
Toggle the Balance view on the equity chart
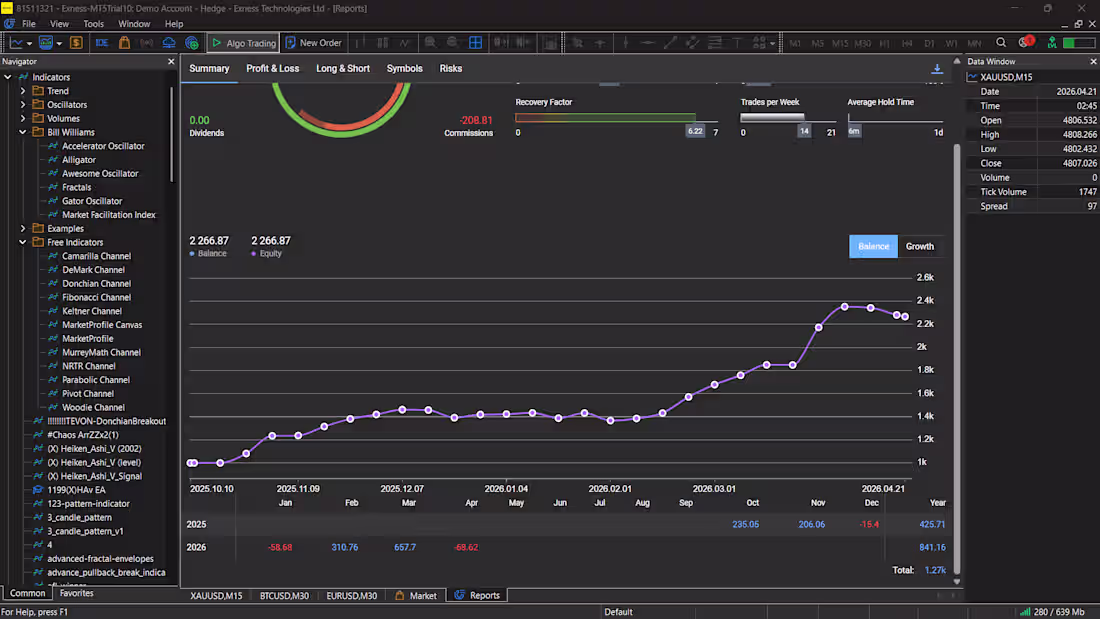point(873,246)
